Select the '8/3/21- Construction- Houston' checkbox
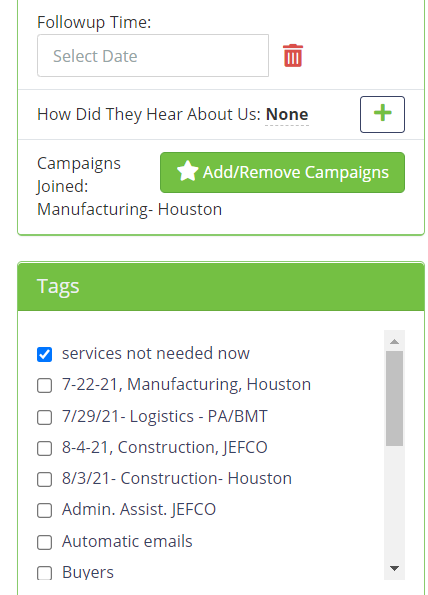 coord(44,479)
